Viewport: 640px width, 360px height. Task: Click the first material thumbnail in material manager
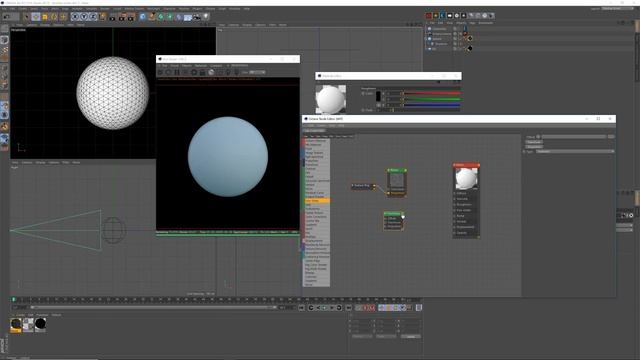pyautogui.click(x=16, y=325)
